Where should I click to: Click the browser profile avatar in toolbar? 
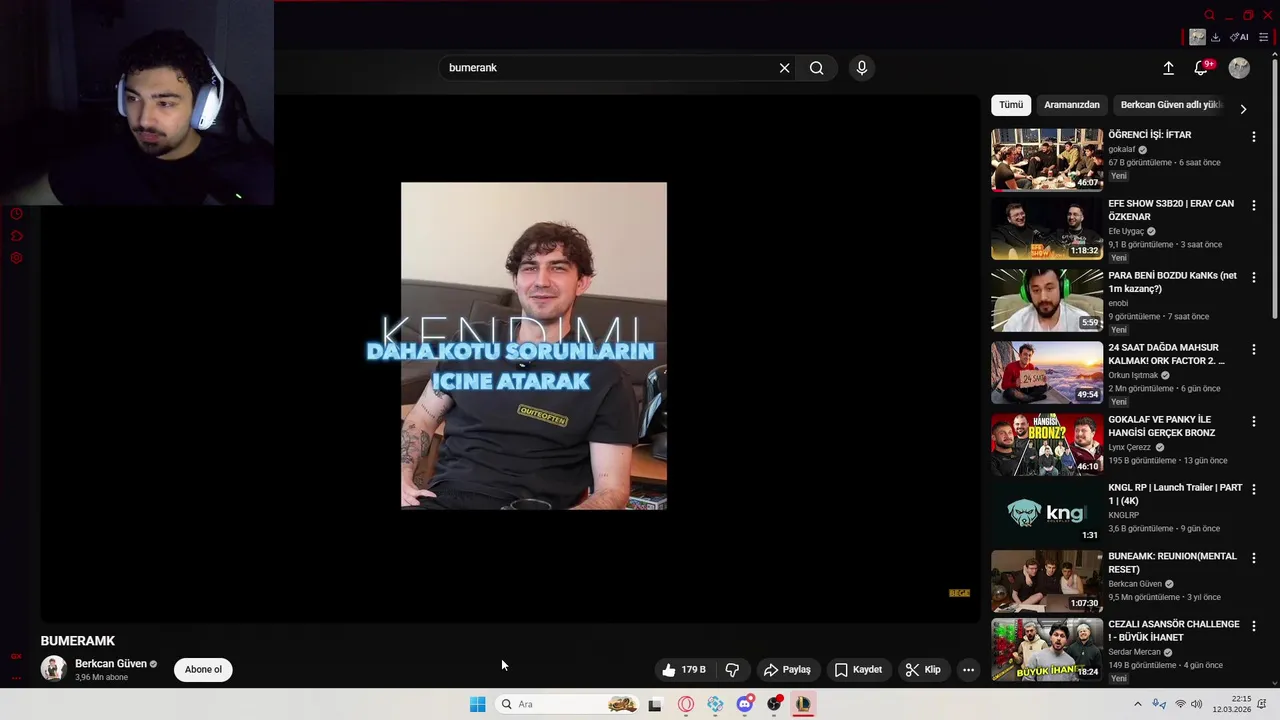(1197, 37)
